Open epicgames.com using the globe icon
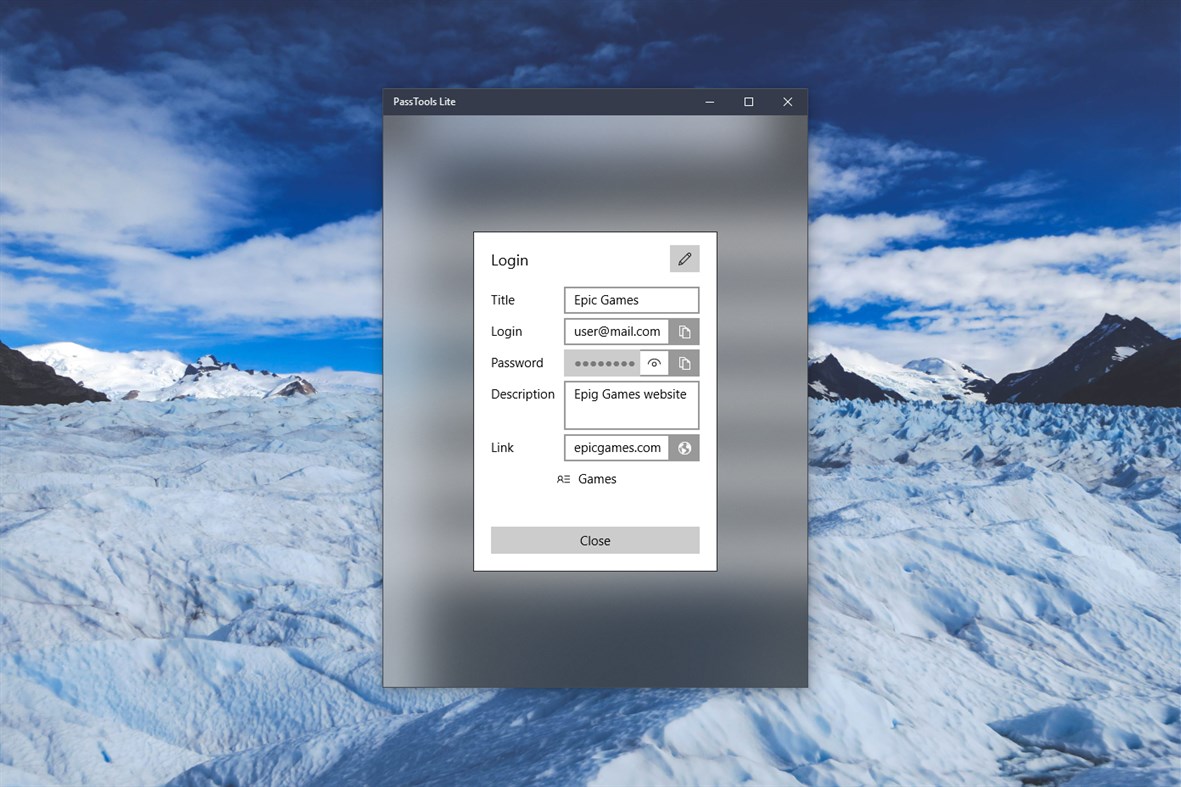The image size is (1181, 787). 684,447
